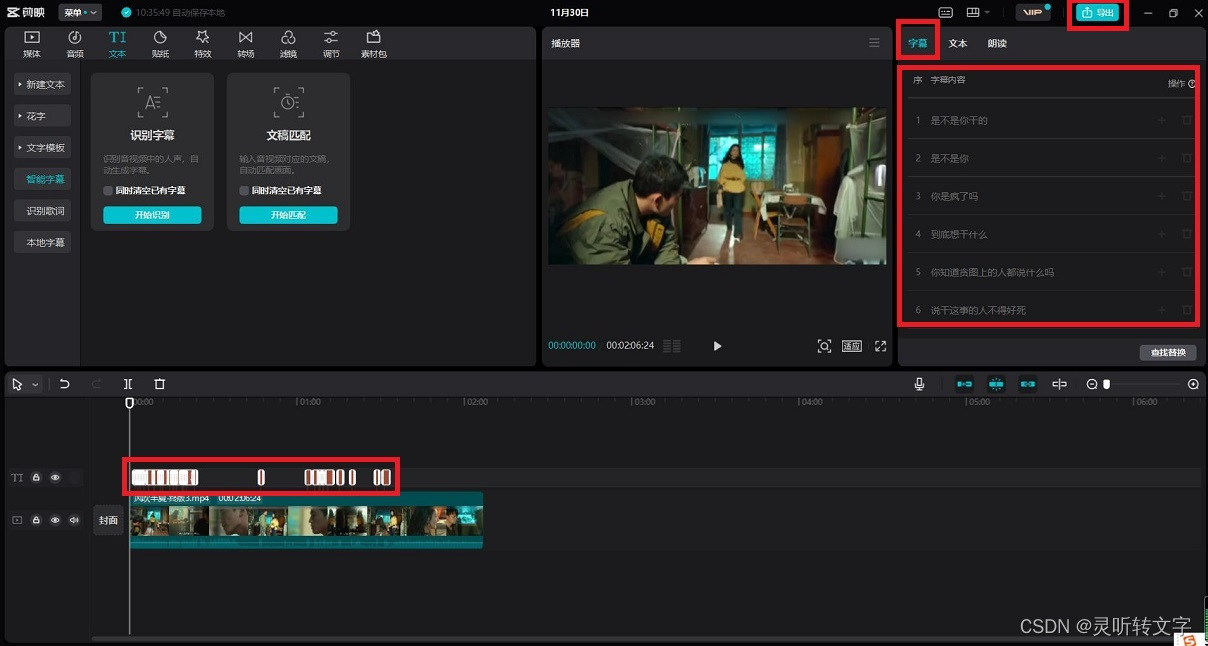1208x646 pixels.
Task: Open the 特效 effects panel
Action: (x=203, y=44)
